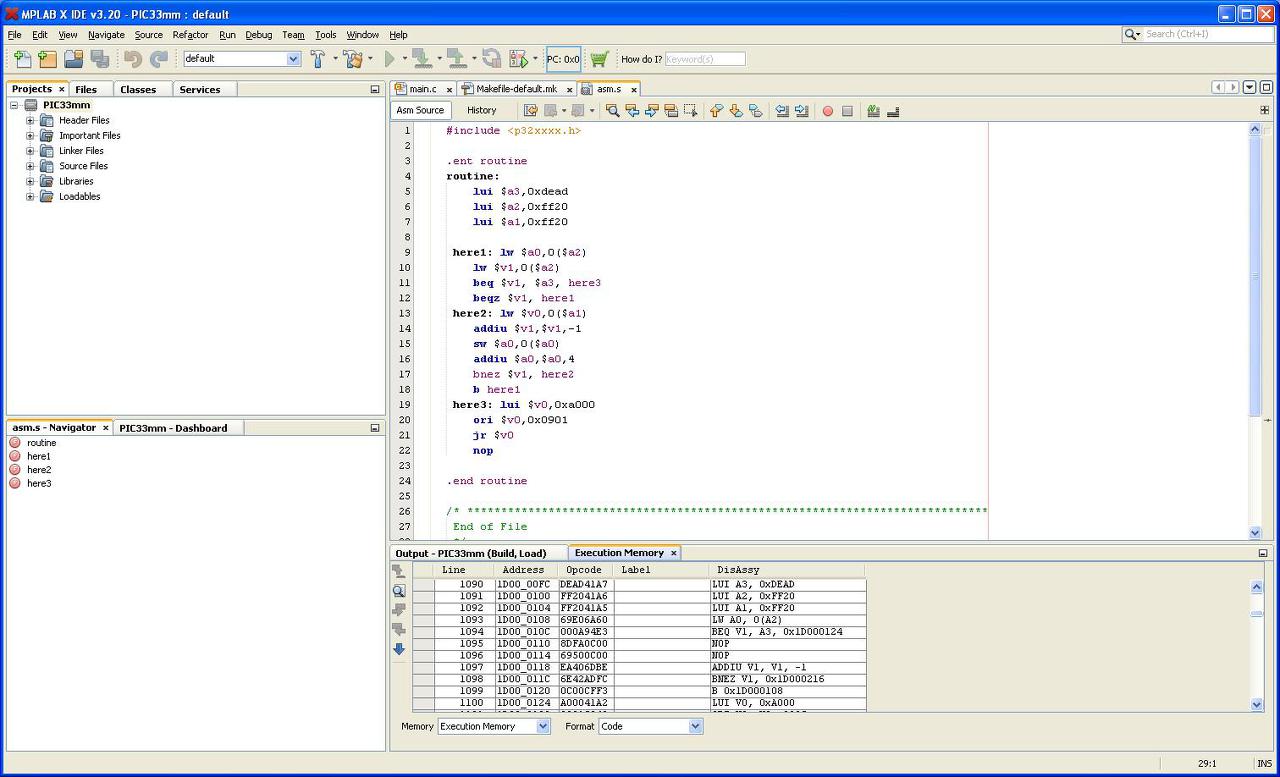Click the Clean and Build icon
Image resolution: width=1280 pixels, height=777 pixels.
tap(352, 59)
